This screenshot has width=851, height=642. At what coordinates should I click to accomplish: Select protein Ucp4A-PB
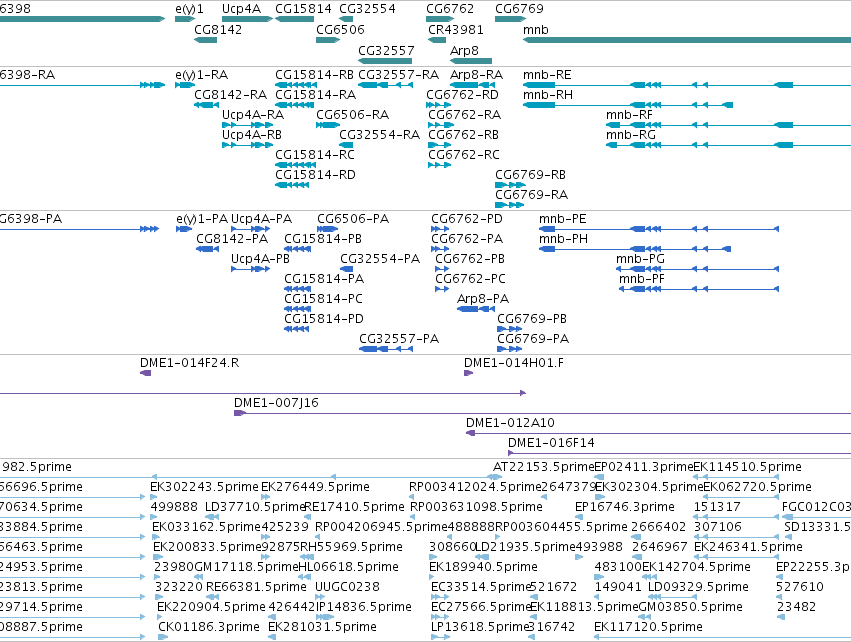261,259
